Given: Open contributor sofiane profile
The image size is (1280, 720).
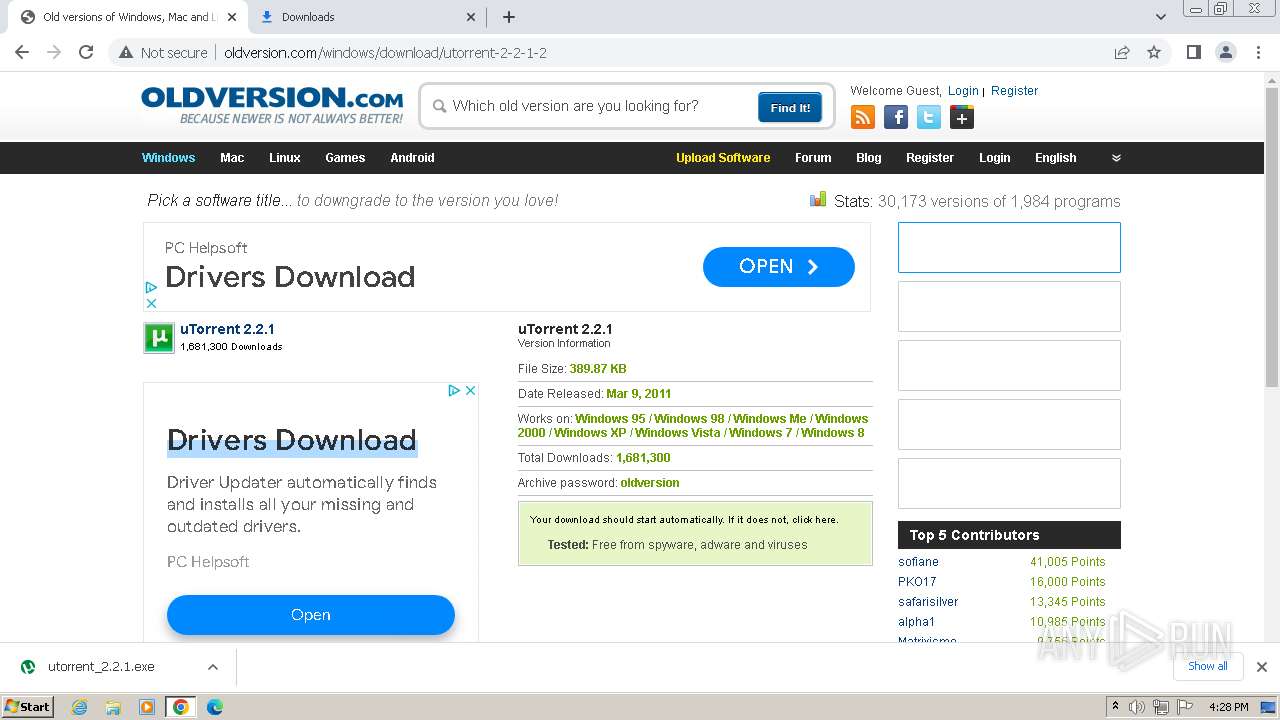Looking at the screenshot, I should [x=918, y=562].
